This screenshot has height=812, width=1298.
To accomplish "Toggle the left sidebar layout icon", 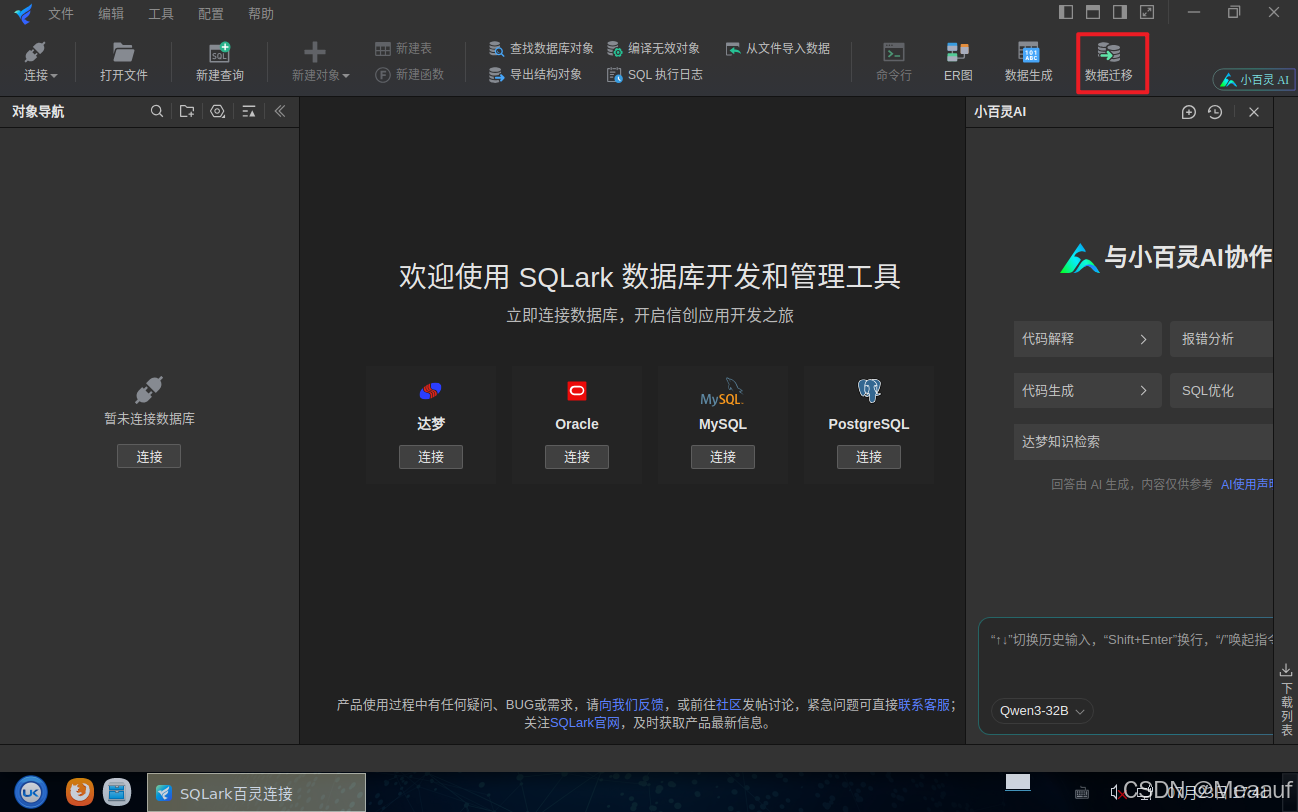I will tap(1066, 12).
